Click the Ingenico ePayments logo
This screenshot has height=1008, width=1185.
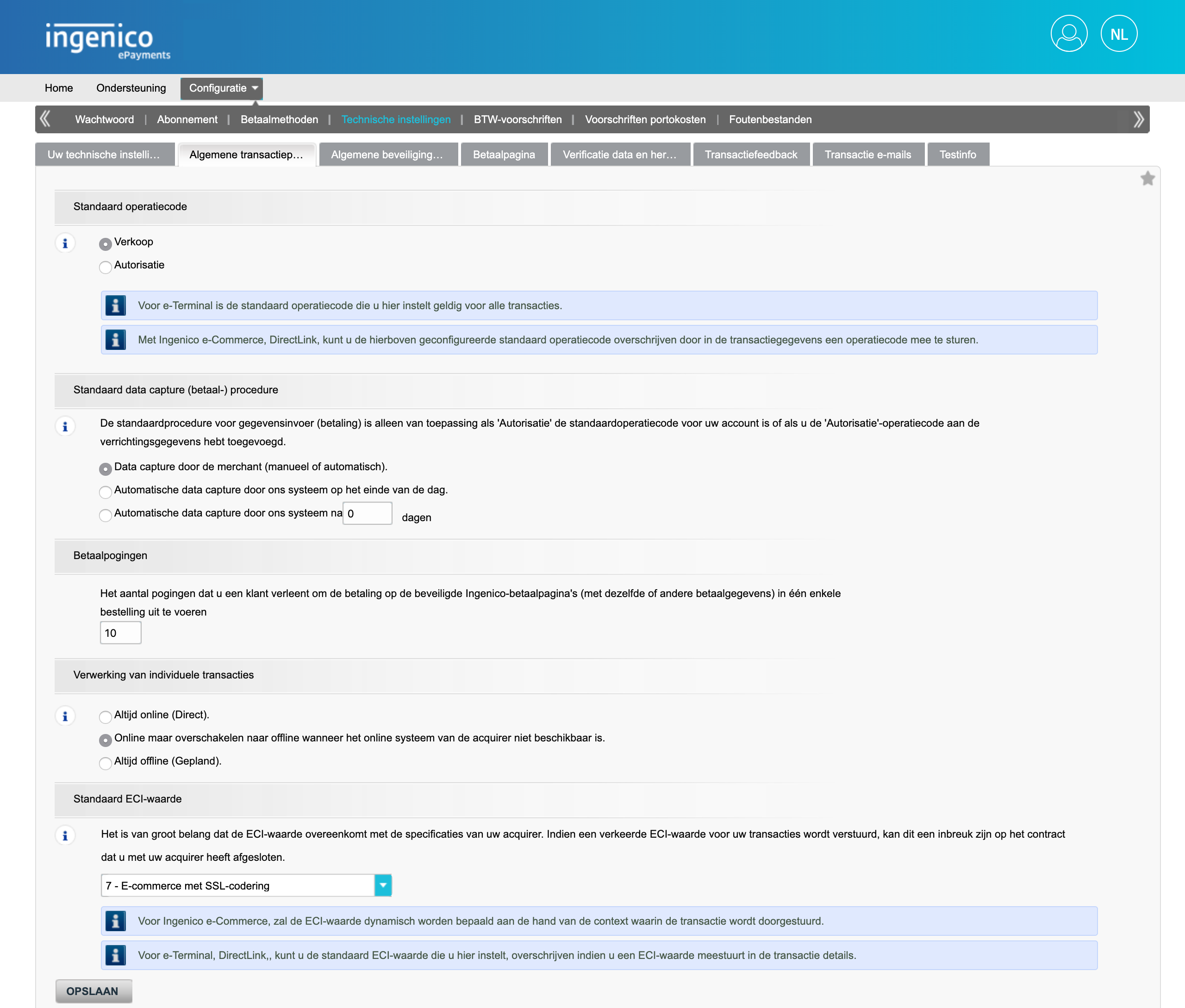pos(107,41)
